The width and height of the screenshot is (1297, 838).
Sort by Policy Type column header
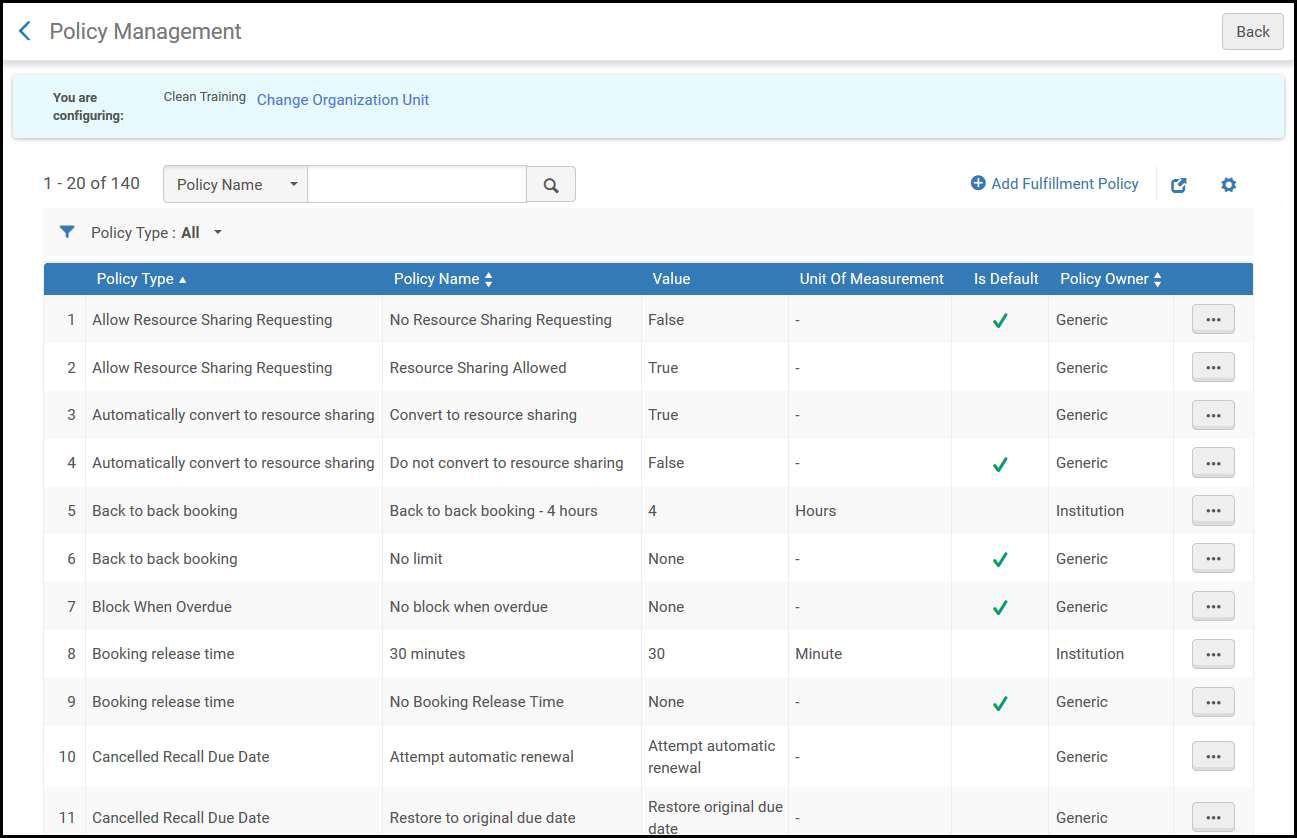click(x=141, y=279)
